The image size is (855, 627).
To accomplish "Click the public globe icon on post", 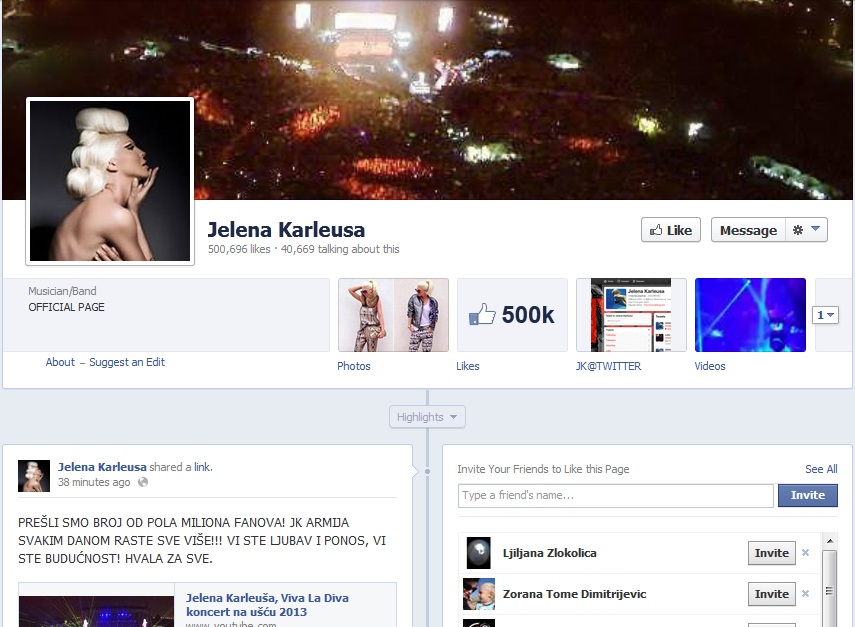I will tap(143, 483).
